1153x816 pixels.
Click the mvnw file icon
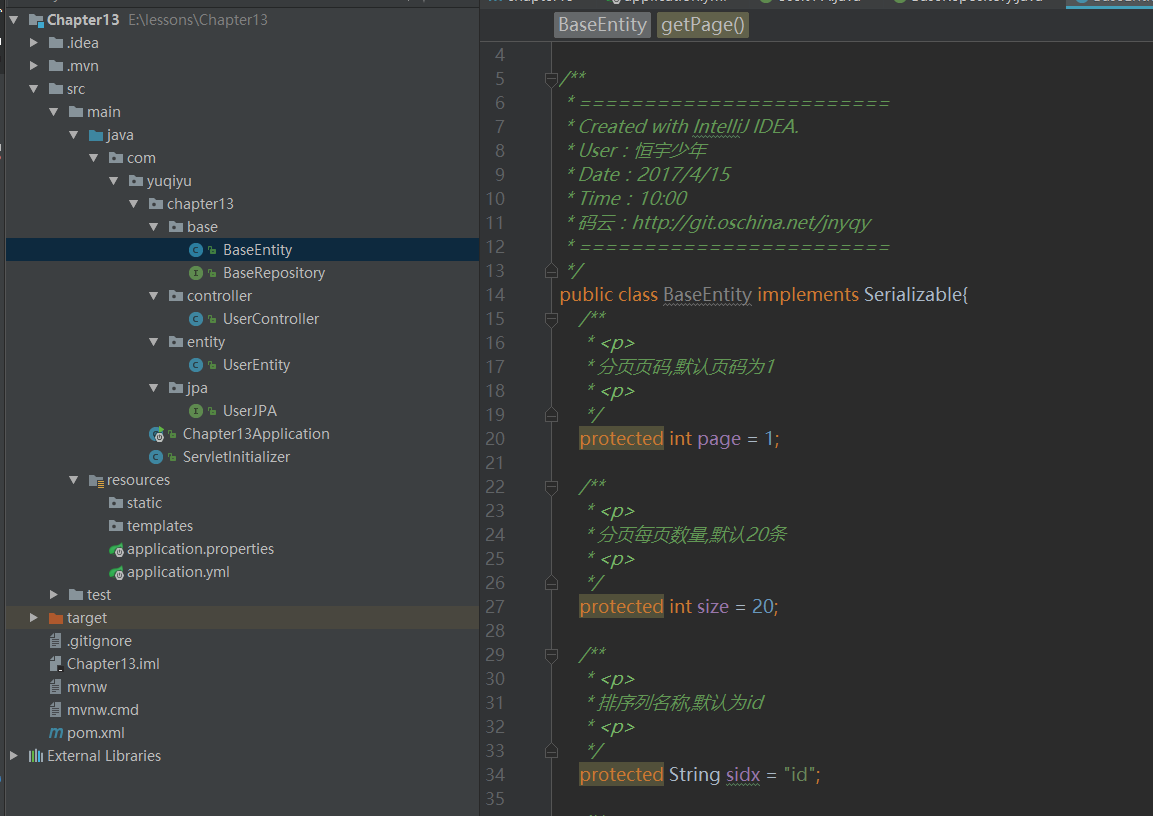click(55, 687)
